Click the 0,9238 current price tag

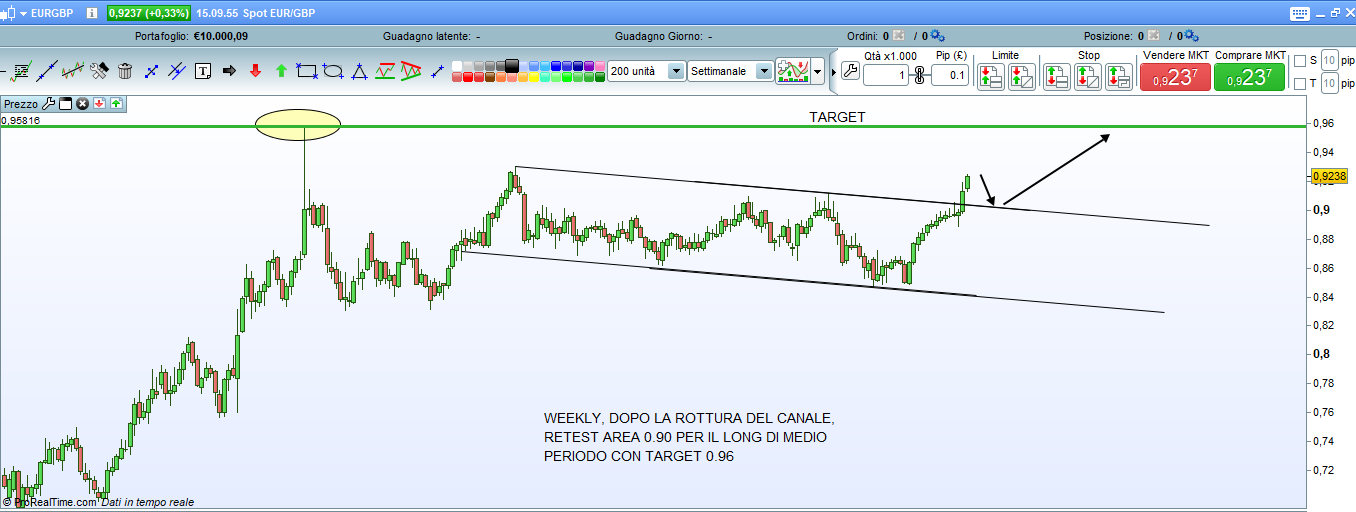point(1329,176)
